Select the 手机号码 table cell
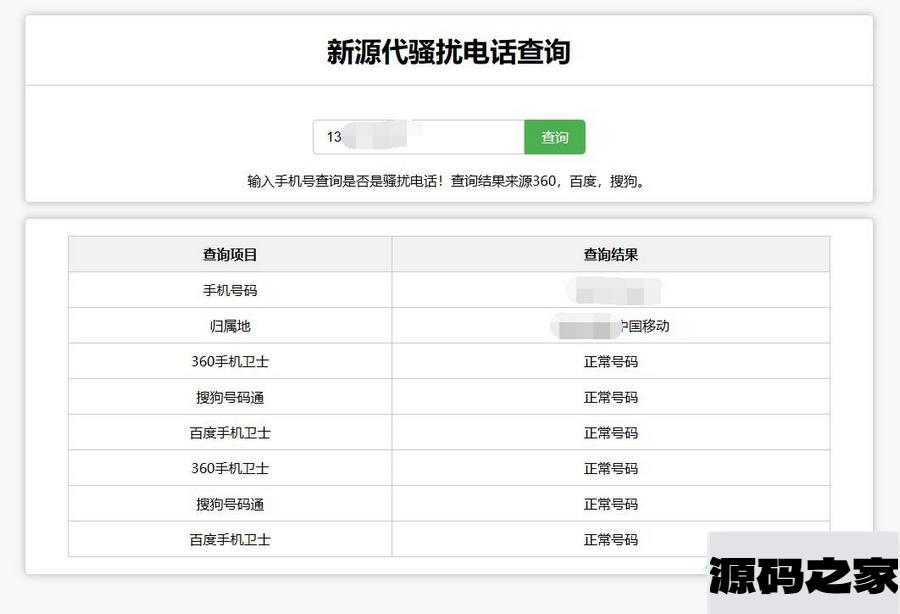The height and width of the screenshot is (614, 900). pos(230,290)
